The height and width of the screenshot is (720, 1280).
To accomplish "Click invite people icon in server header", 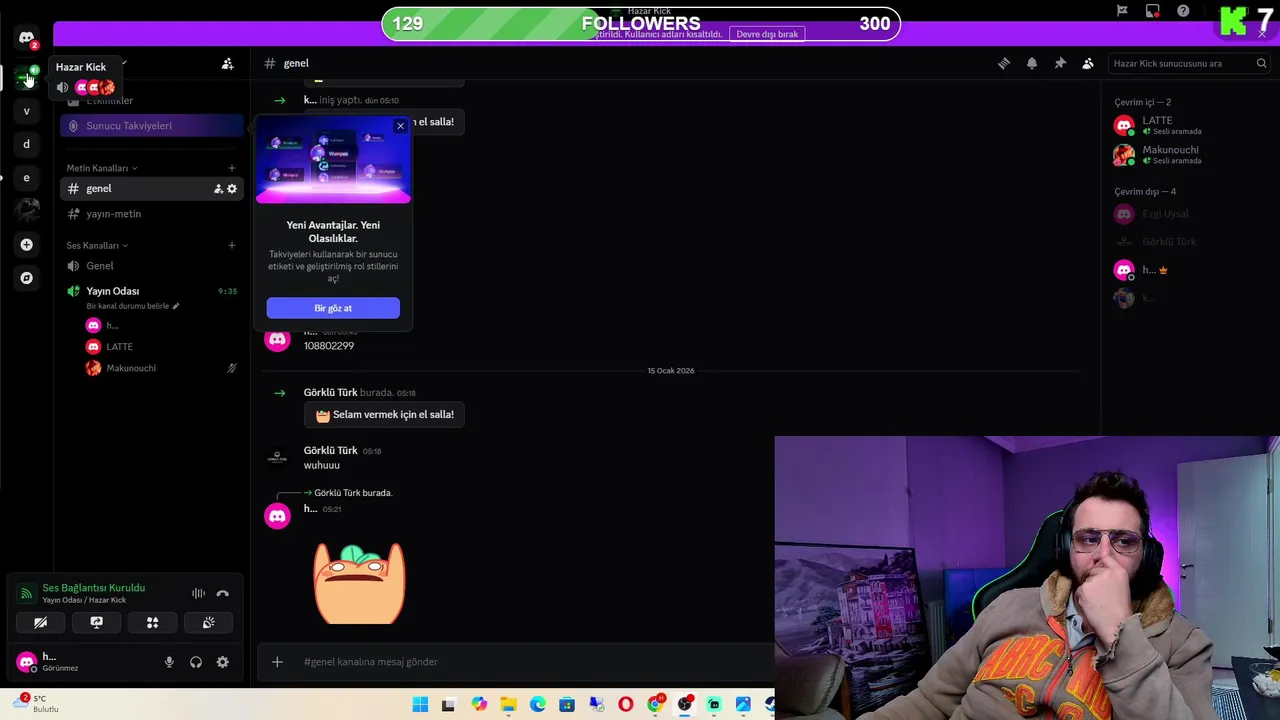I will point(228,64).
